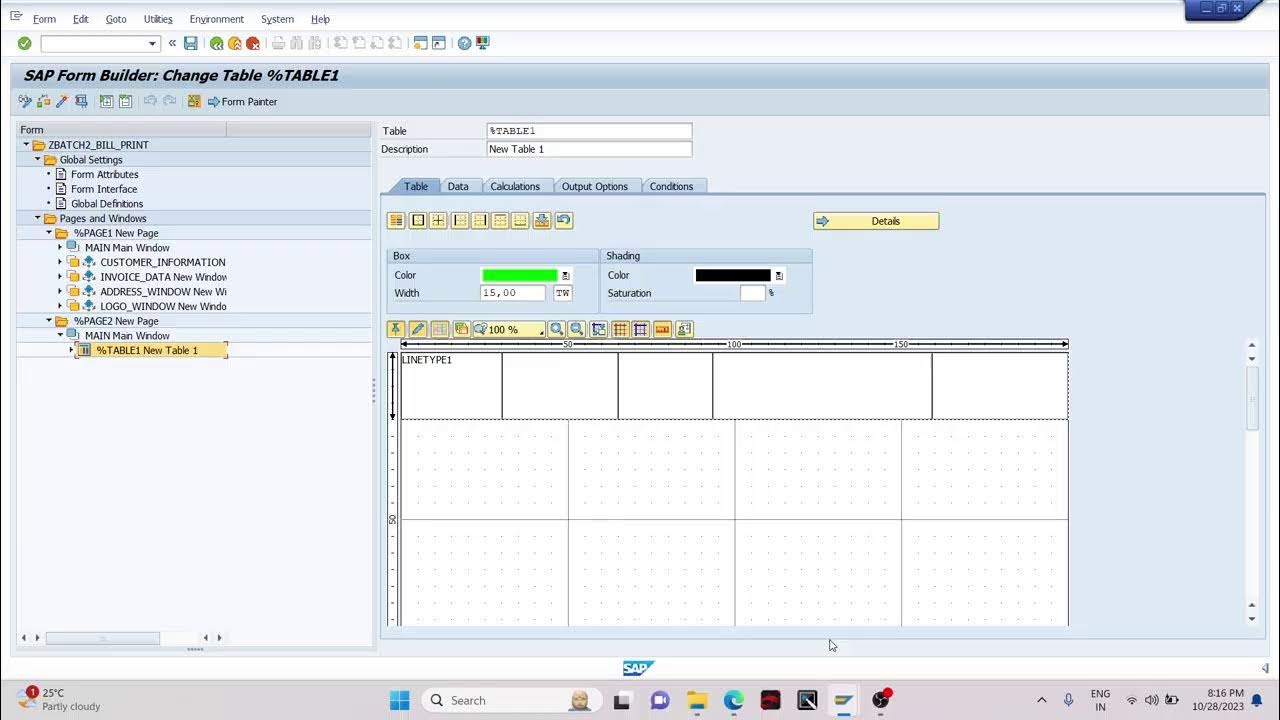Click the table pattern selection icon
The height and width of the screenshot is (720, 1280).
pos(397,220)
